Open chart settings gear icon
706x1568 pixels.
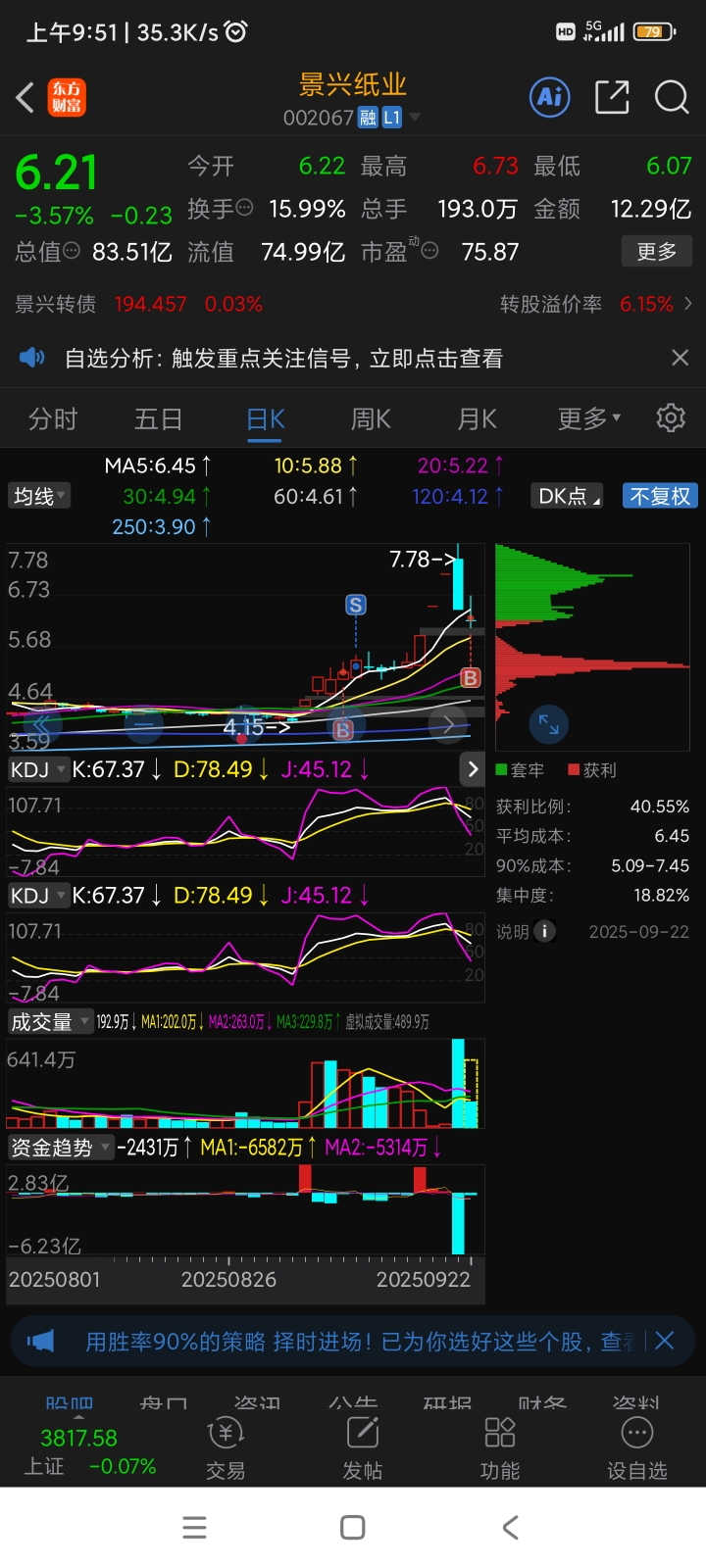point(671,418)
